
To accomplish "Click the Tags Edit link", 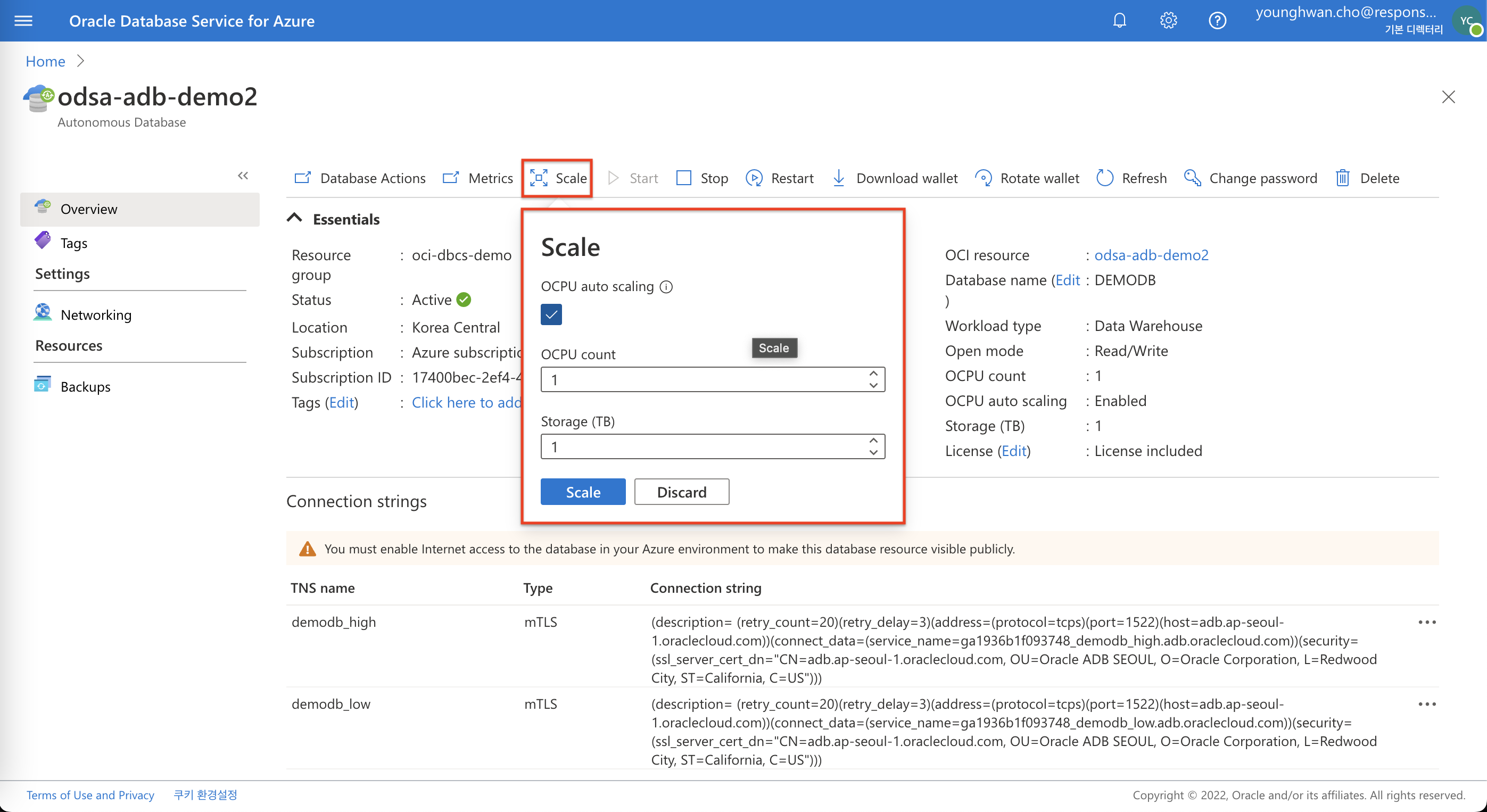I will tap(342, 402).
